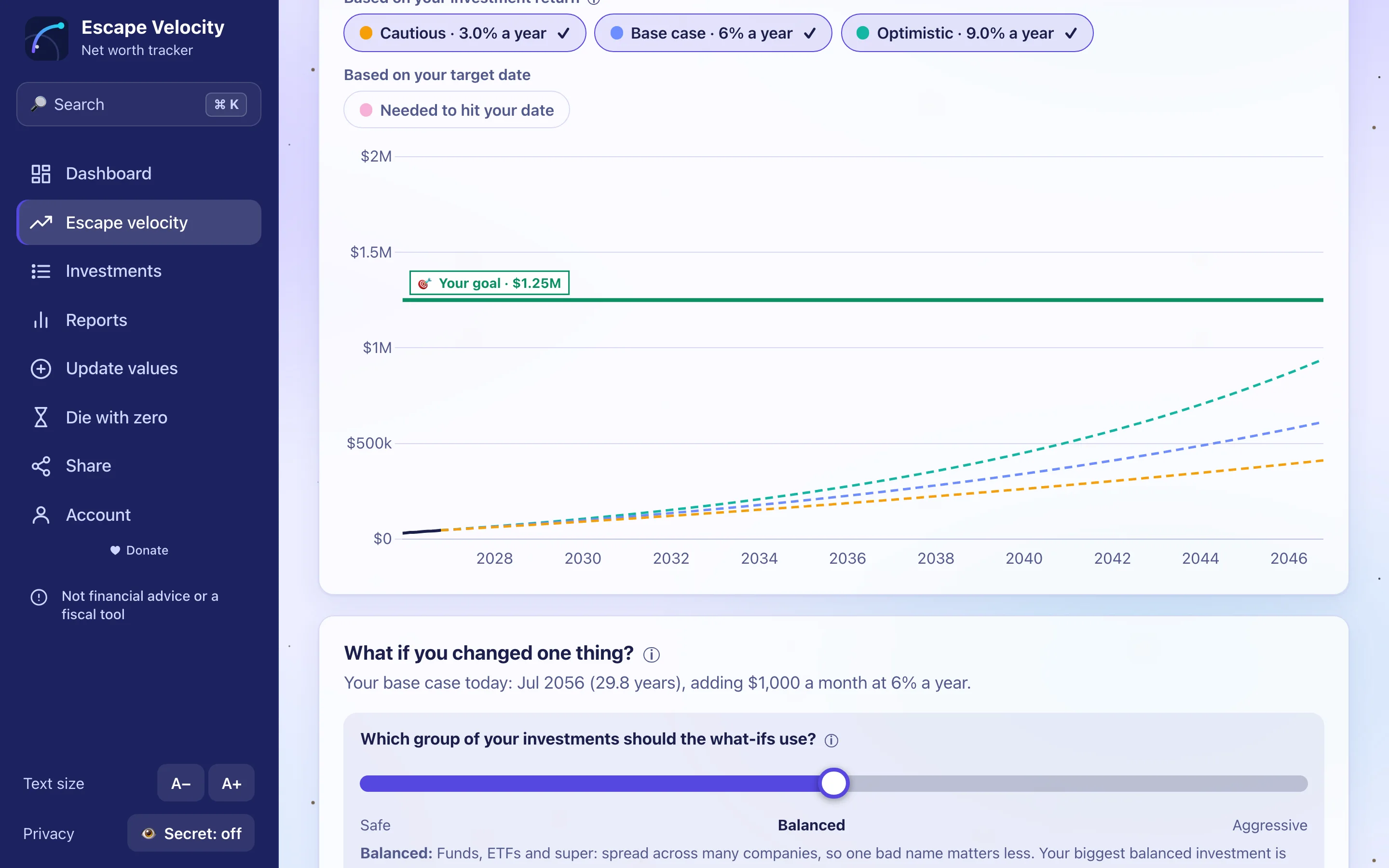
Task: Click the Donate heart icon
Action: click(115, 550)
